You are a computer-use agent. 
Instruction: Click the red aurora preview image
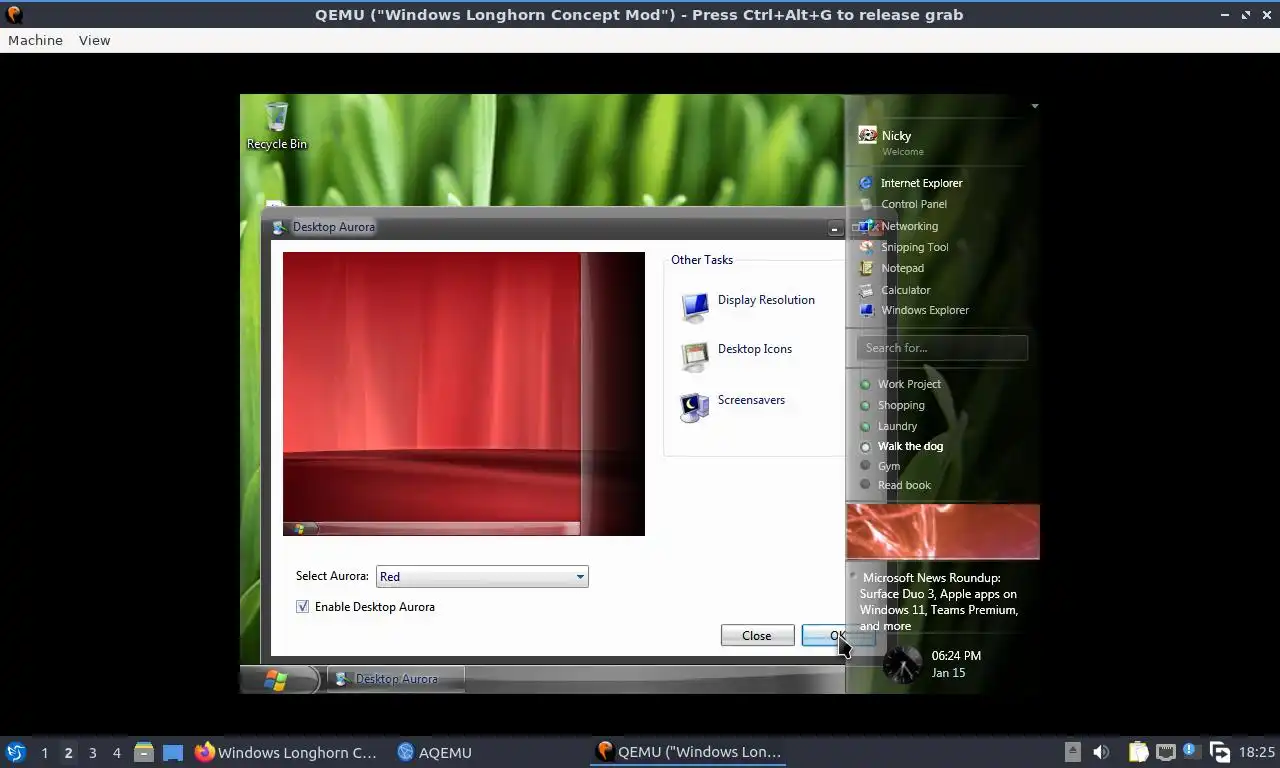click(464, 394)
